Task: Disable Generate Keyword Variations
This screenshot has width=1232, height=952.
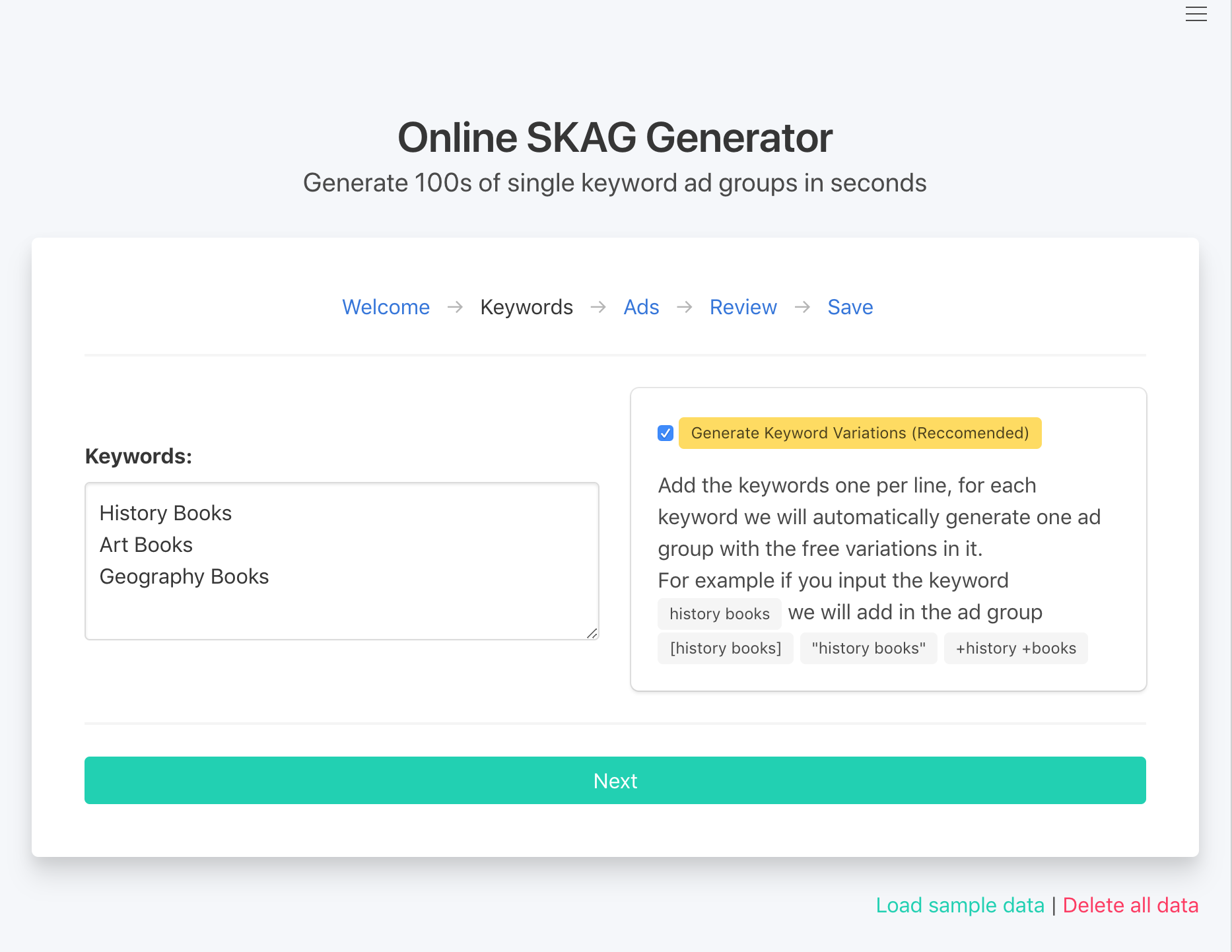Action: pyautogui.click(x=665, y=433)
